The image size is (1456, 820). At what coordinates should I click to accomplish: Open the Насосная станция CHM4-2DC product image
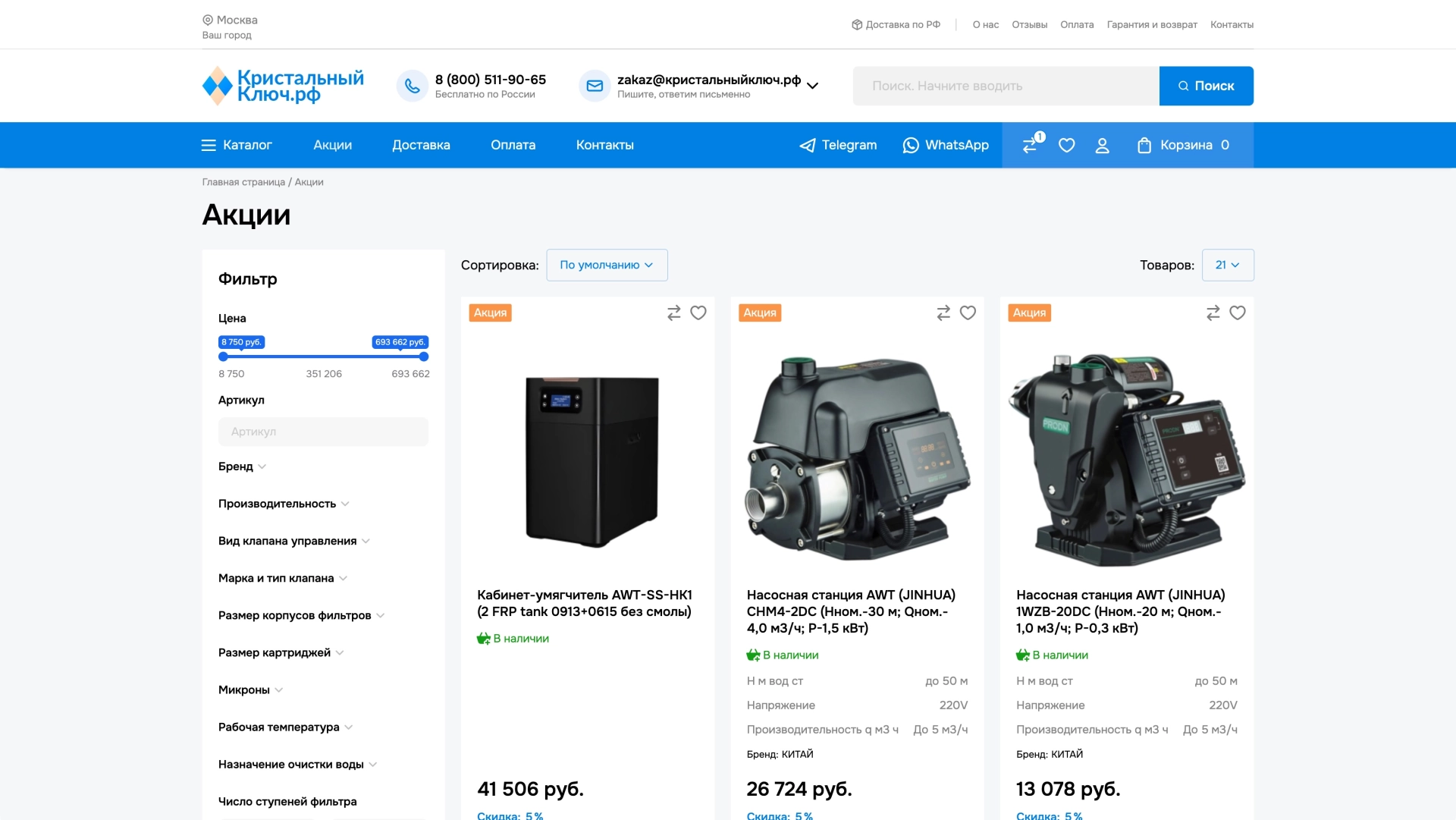click(857, 459)
